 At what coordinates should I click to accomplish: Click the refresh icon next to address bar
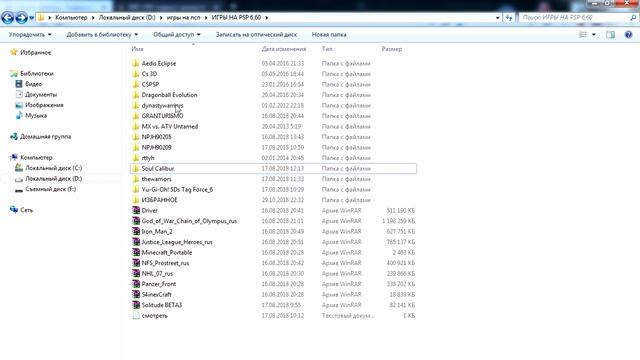pyautogui.click(x=509, y=18)
